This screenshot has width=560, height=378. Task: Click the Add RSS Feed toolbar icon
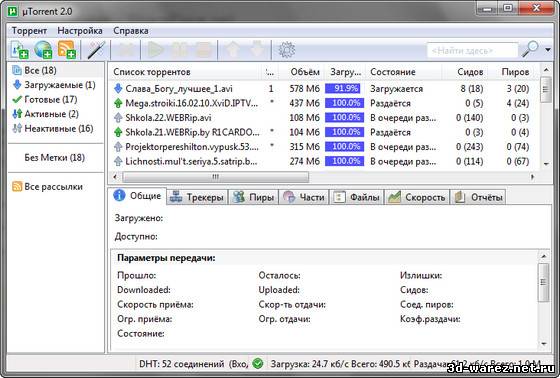pos(67,49)
